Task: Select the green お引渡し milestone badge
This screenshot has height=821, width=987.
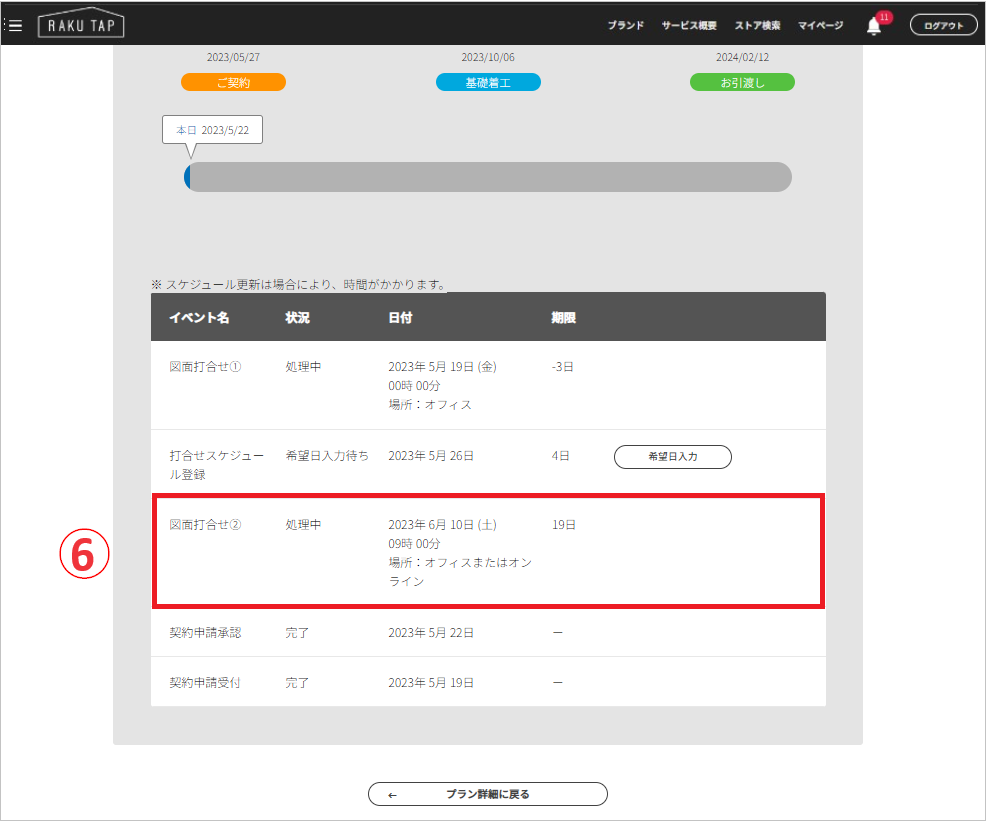Action: pyautogui.click(x=742, y=82)
